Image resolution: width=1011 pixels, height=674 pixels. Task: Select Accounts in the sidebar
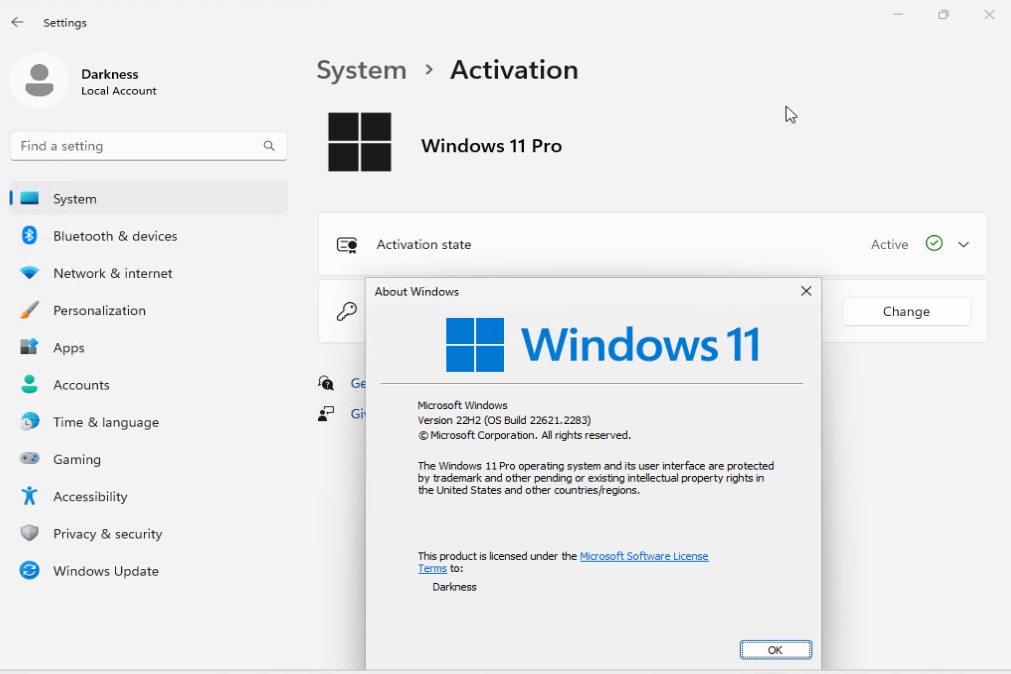pos(149,385)
